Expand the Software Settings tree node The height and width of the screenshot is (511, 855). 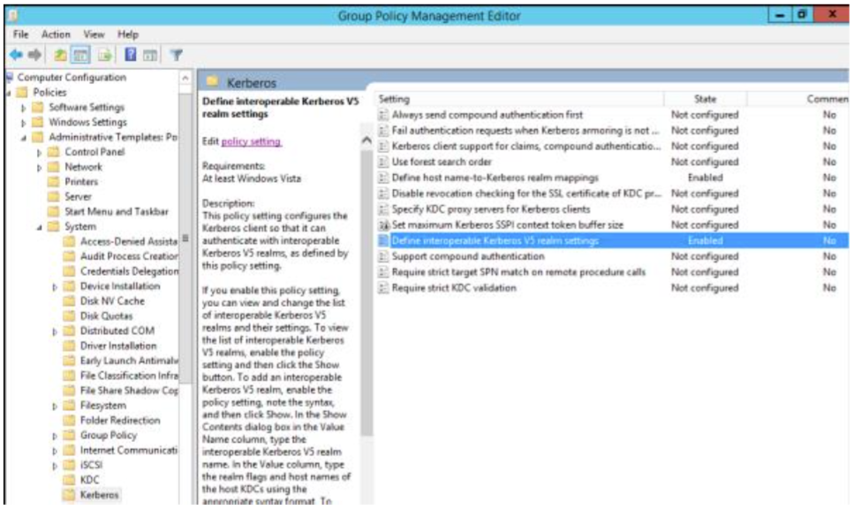[x=25, y=107]
